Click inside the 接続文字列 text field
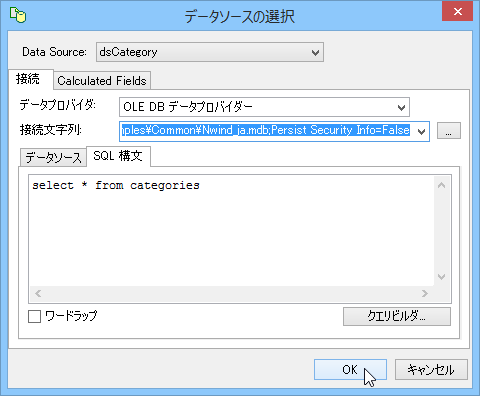 pos(267,131)
